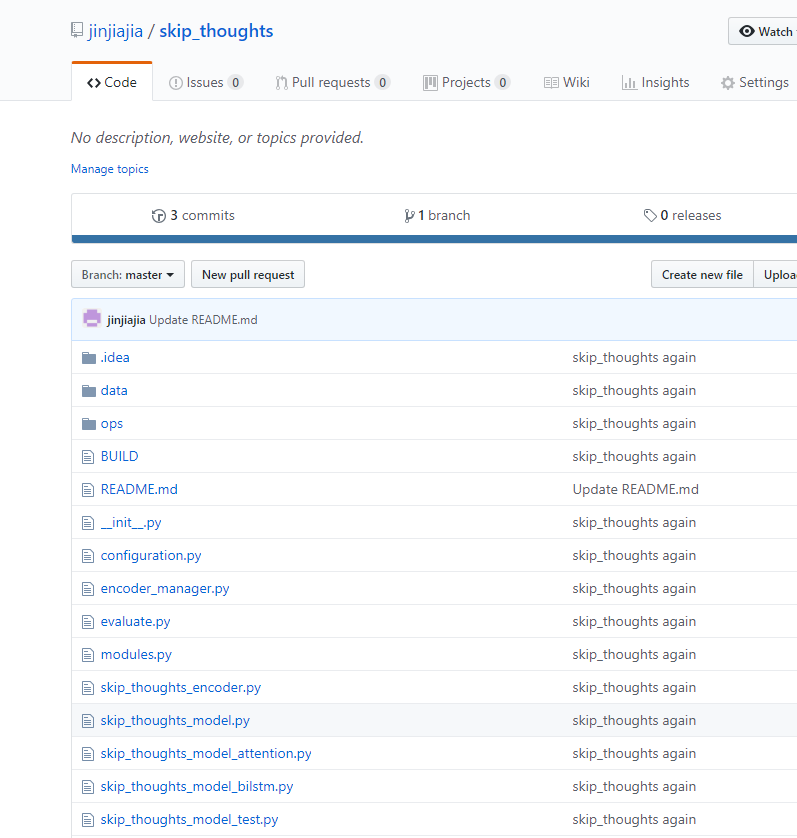Image resolution: width=797 pixels, height=838 pixels.
Task: Click the folder icon for .idea
Action: point(89,358)
